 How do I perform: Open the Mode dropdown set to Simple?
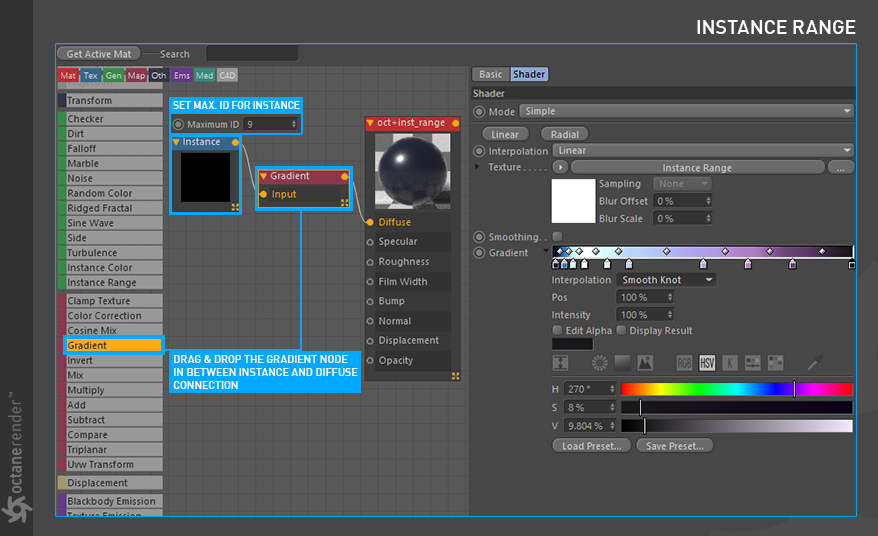685,112
